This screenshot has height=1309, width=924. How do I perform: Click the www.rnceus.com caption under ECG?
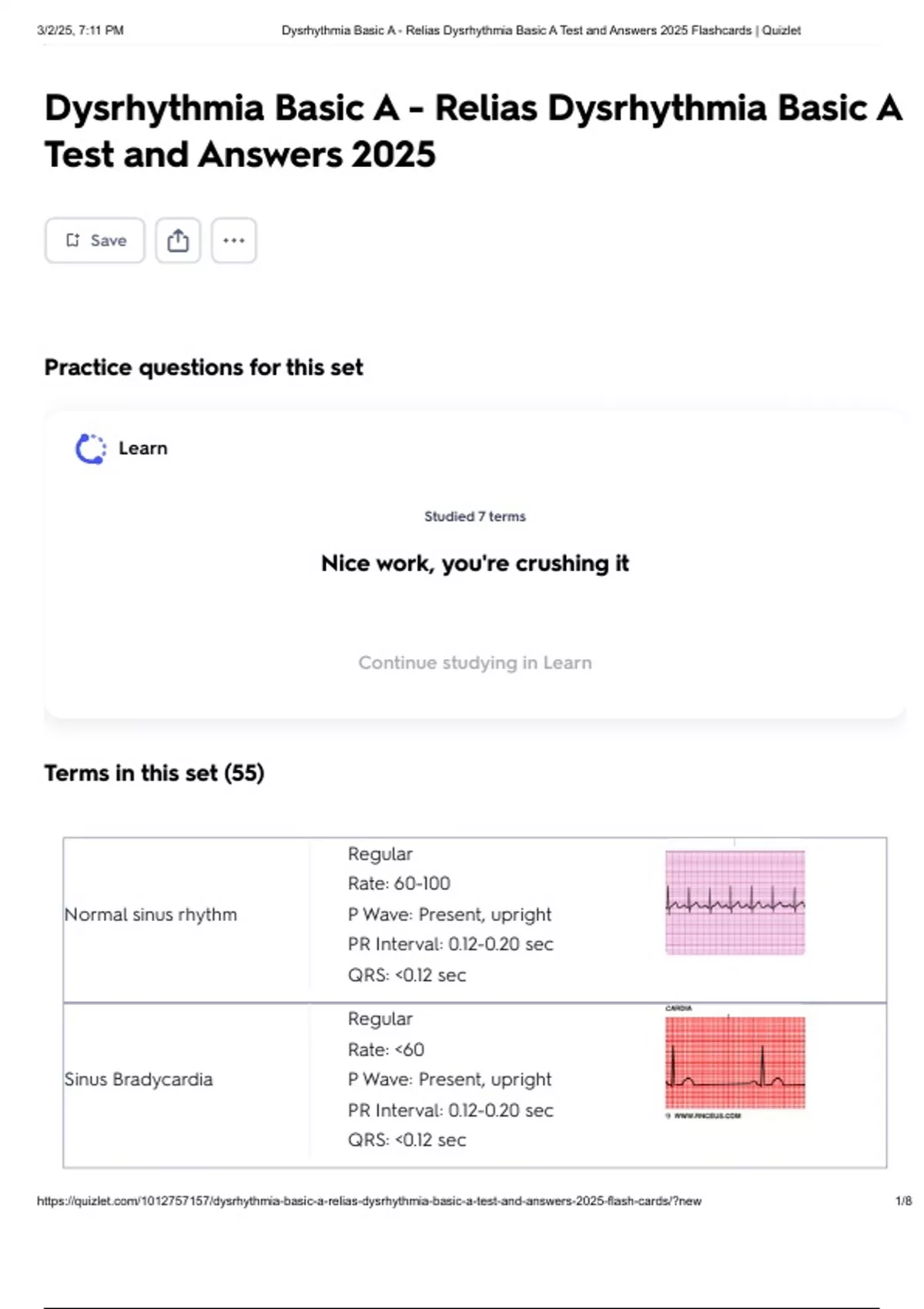tap(707, 1116)
